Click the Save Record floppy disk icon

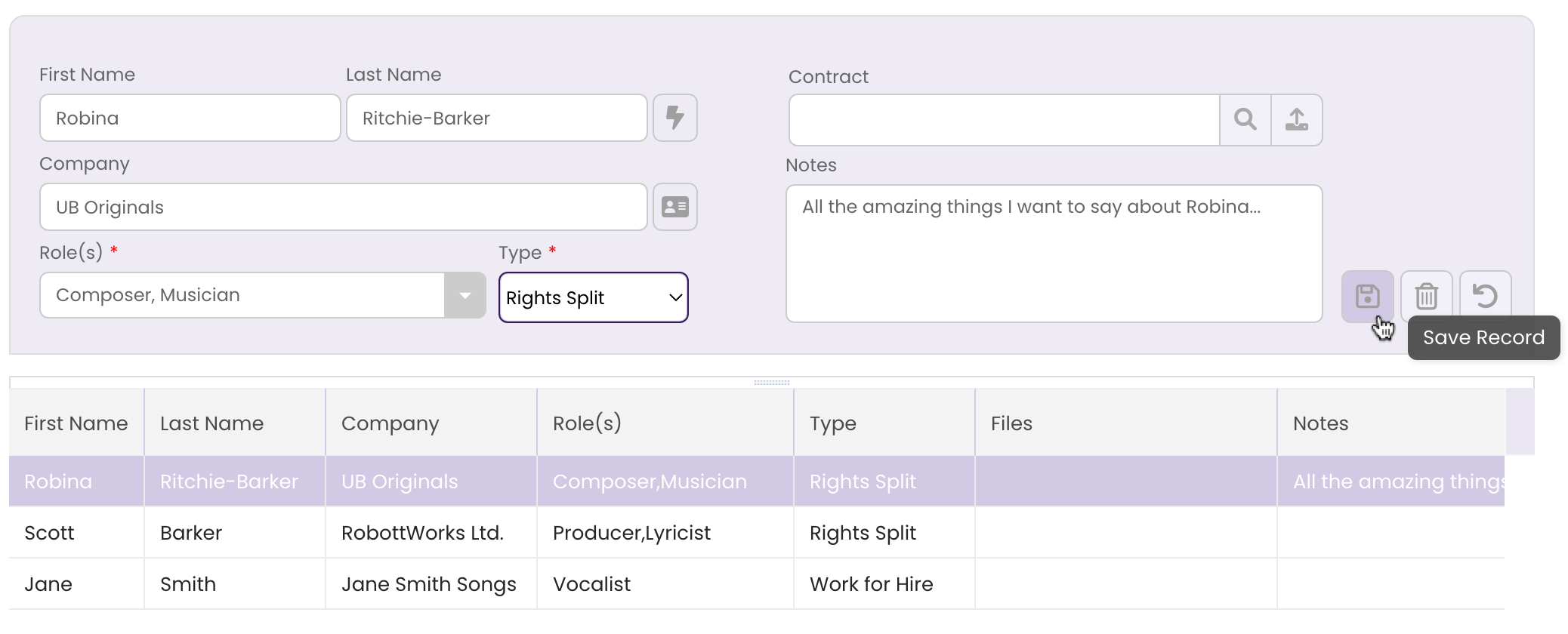click(1367, 296)
